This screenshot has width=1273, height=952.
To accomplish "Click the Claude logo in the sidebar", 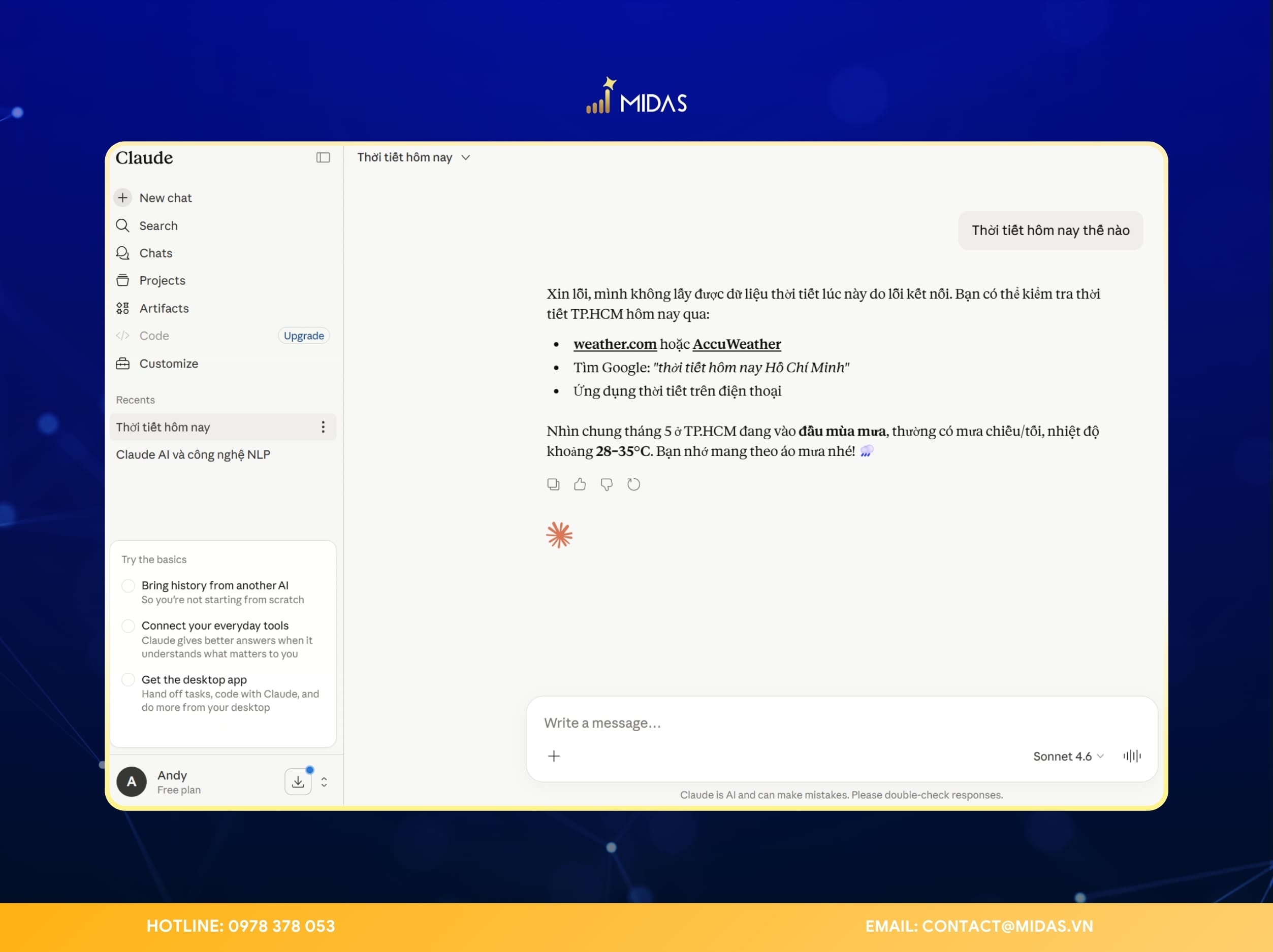I will [144, 157].
